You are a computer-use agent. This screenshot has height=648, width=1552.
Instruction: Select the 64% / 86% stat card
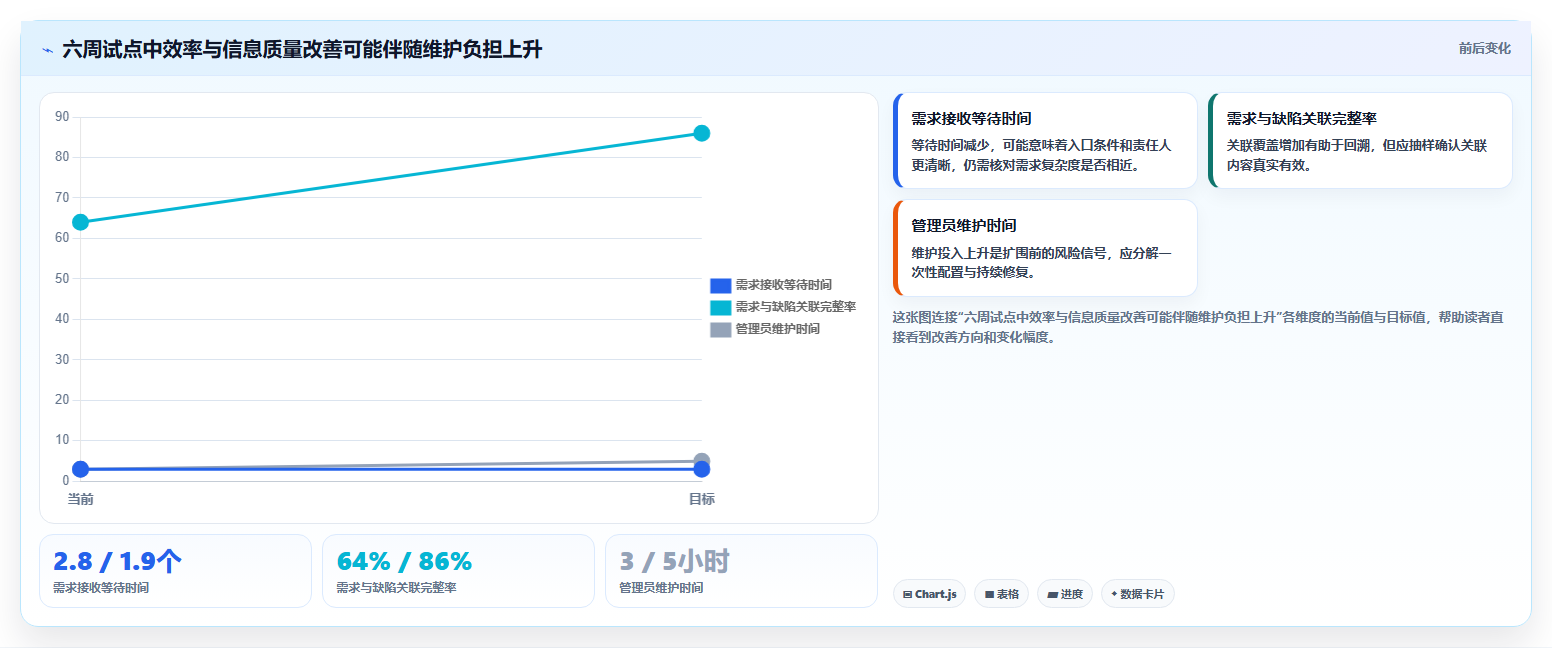coord(458,571)
